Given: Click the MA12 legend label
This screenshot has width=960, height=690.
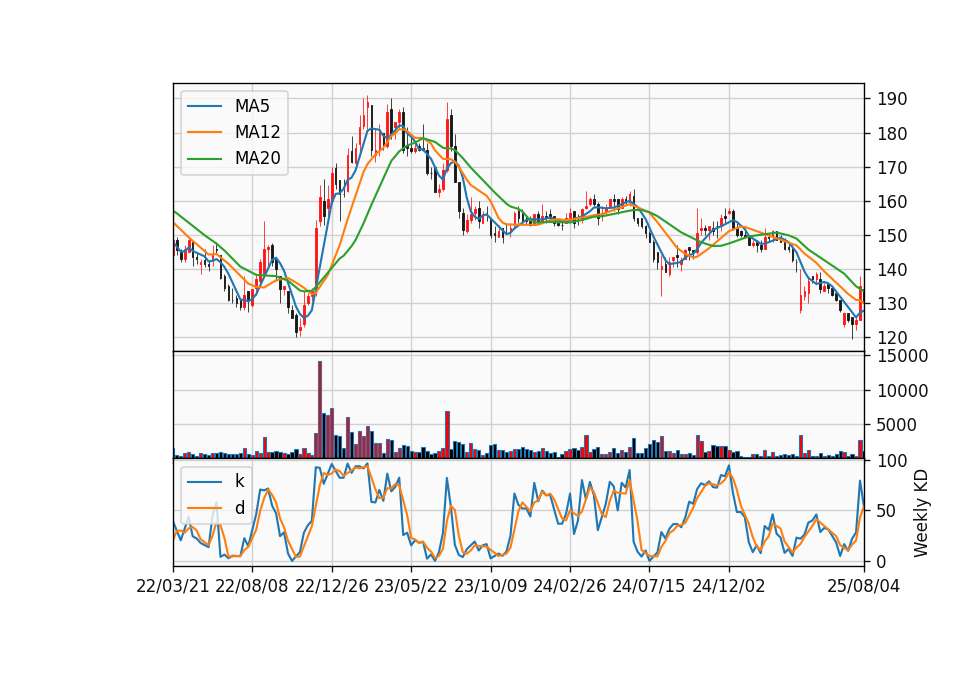Looking at the screenshot, I should click(257, 132).
